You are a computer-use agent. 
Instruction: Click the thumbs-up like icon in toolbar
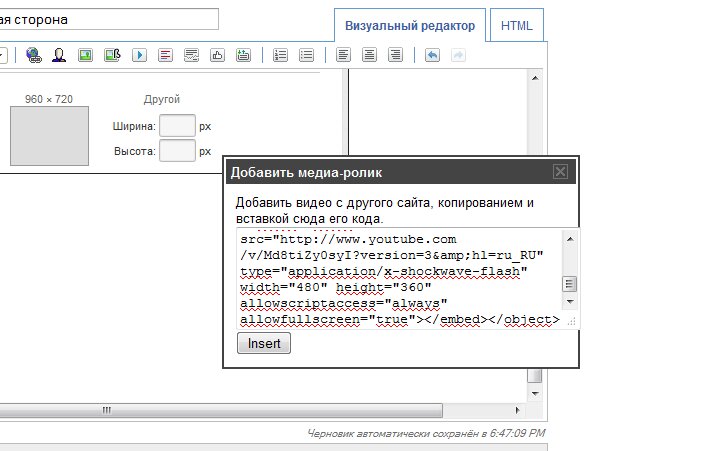[217, 55]
